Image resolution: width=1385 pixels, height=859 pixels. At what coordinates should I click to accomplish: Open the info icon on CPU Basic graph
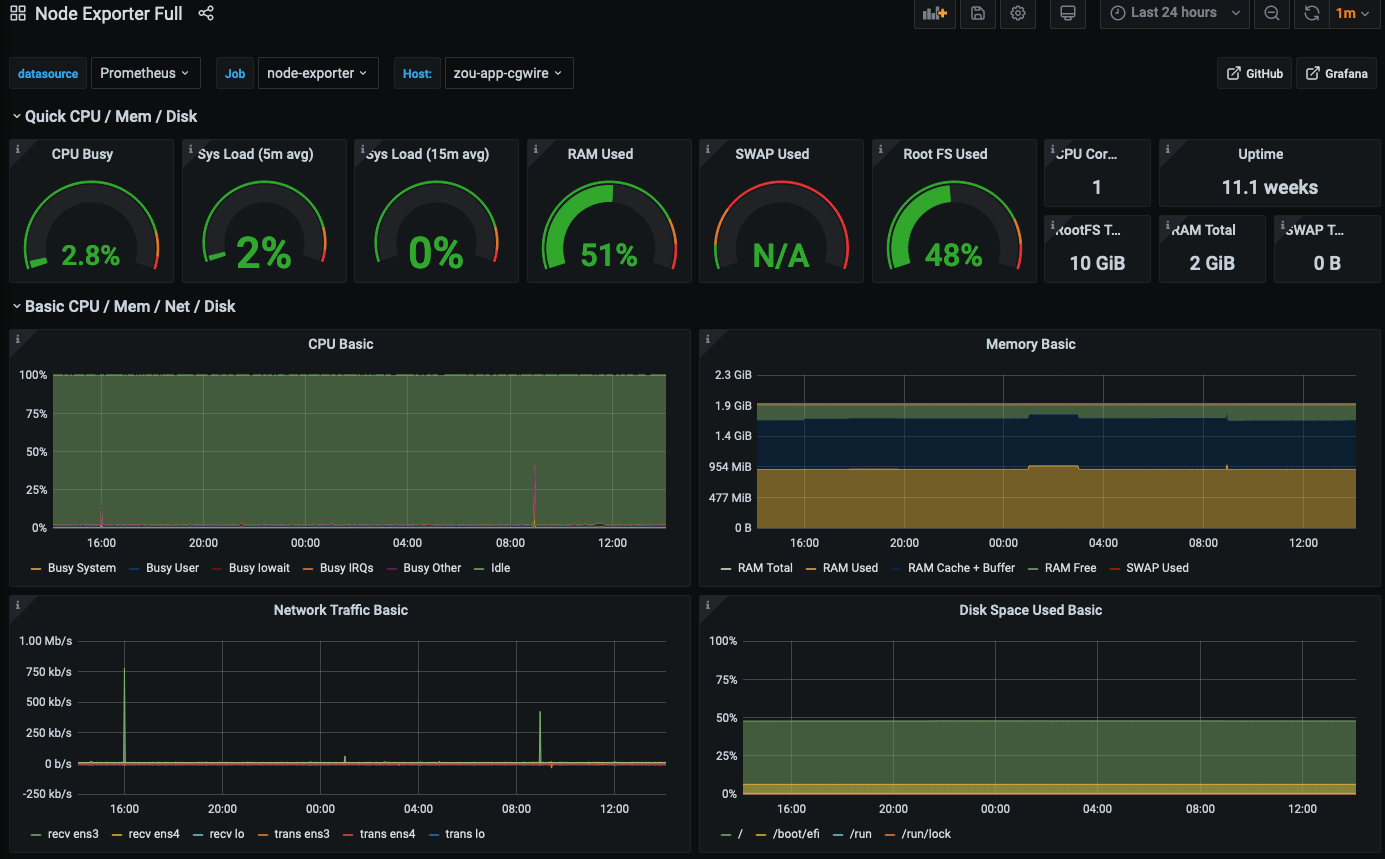point(17,338)
